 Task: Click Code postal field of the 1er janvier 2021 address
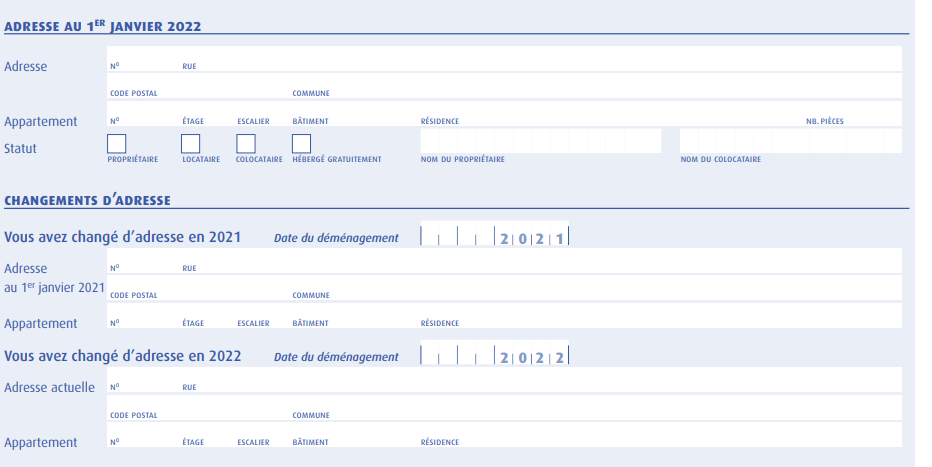point(199,288)
